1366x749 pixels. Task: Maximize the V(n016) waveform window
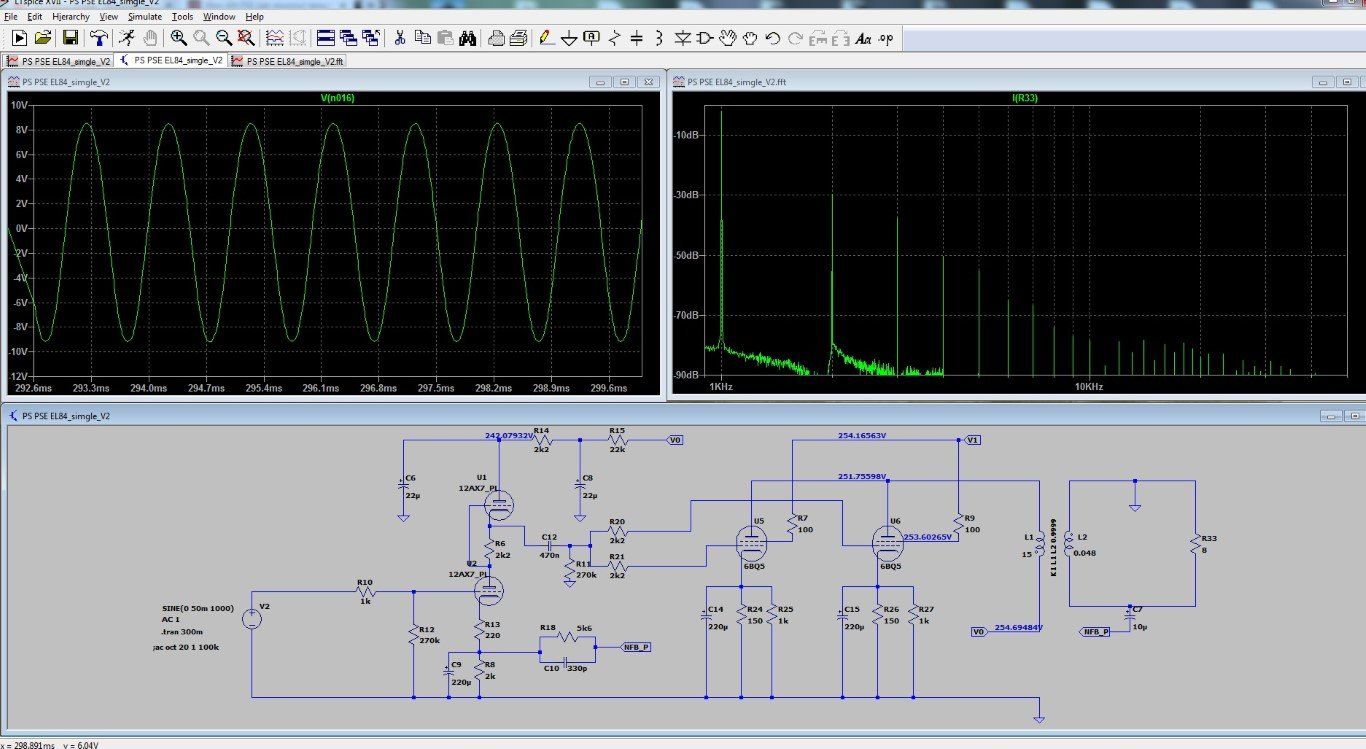click(624, 81)
